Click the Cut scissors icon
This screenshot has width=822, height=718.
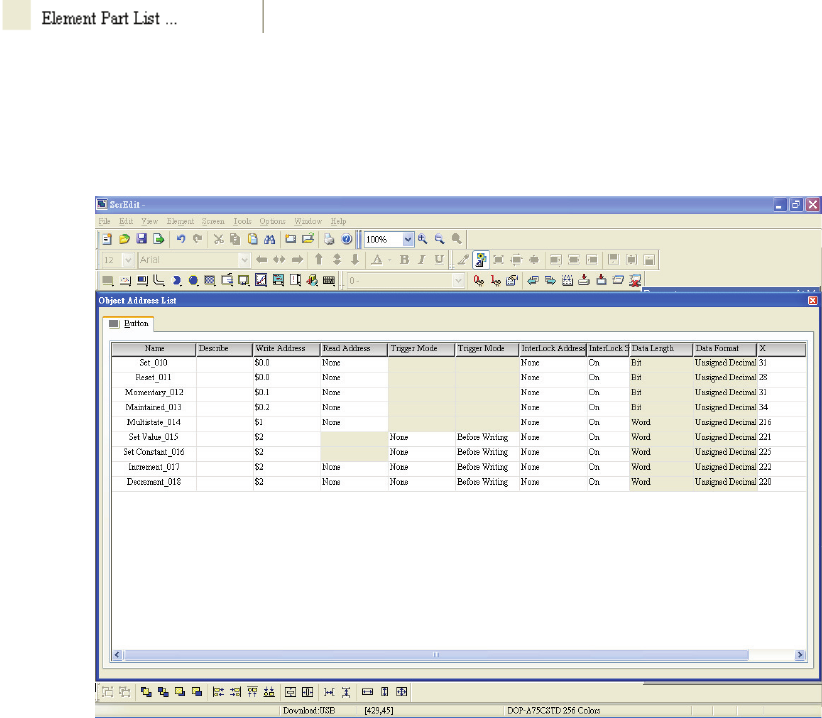click(x=218, y=240)
